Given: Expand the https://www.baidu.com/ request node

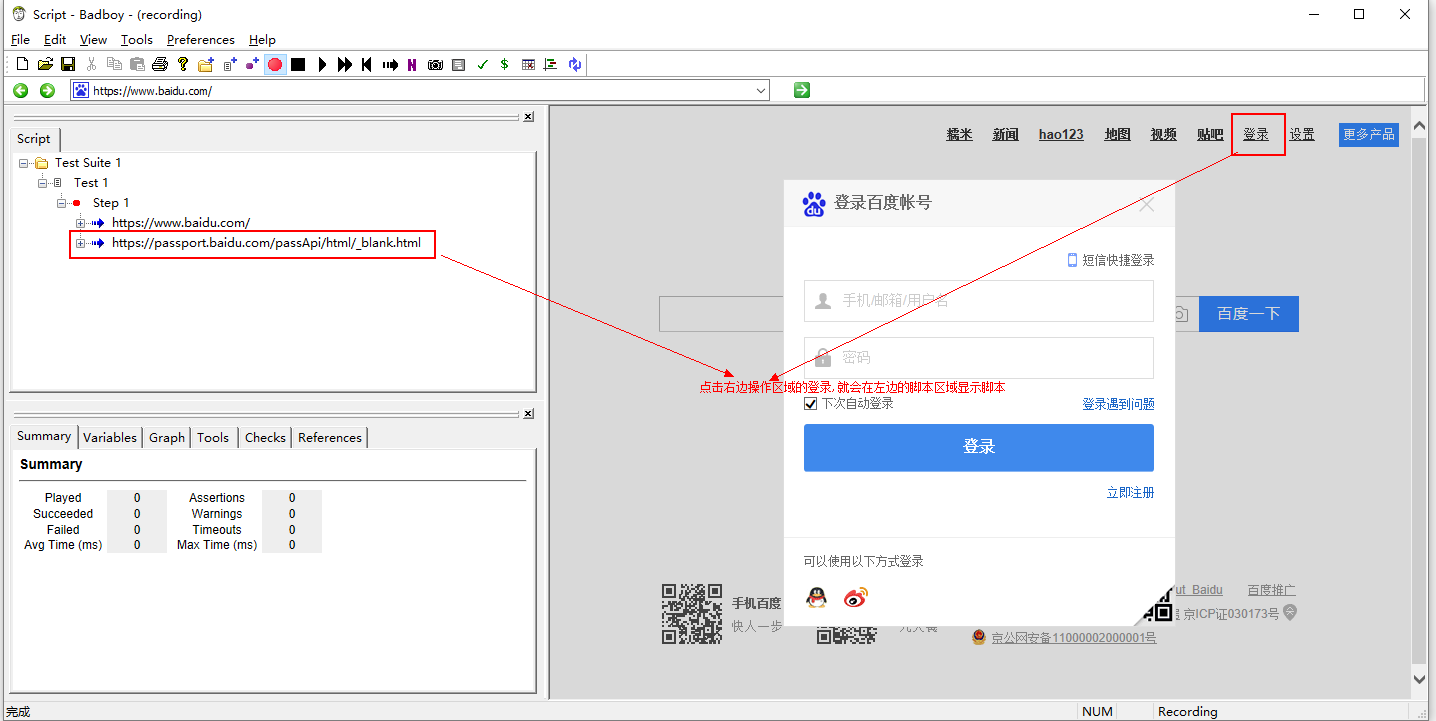Looking at the screenshot, I should pos(80,223).
